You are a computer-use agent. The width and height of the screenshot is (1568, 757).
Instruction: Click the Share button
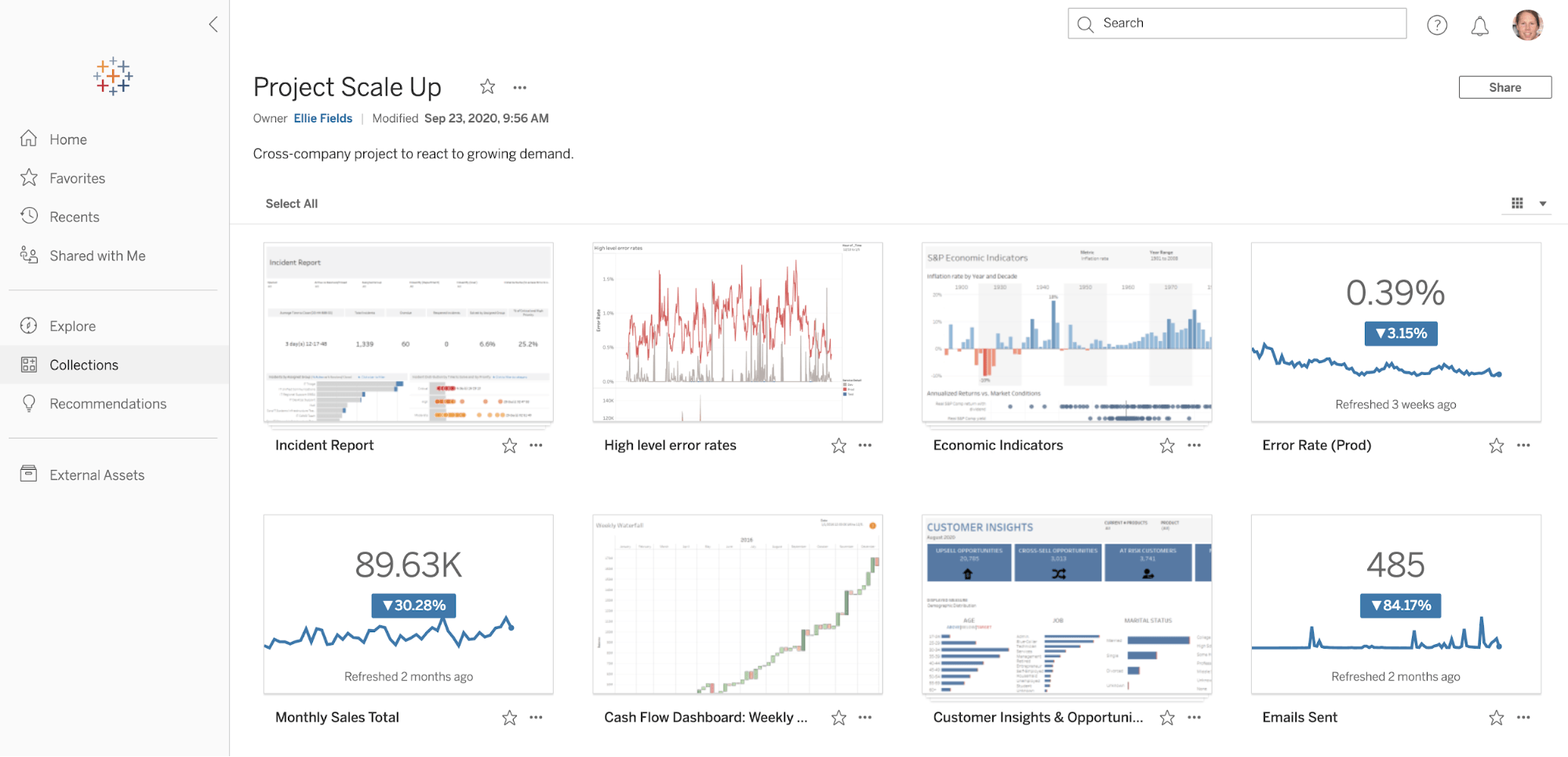pyautogui.click(x=1504, y=87)
